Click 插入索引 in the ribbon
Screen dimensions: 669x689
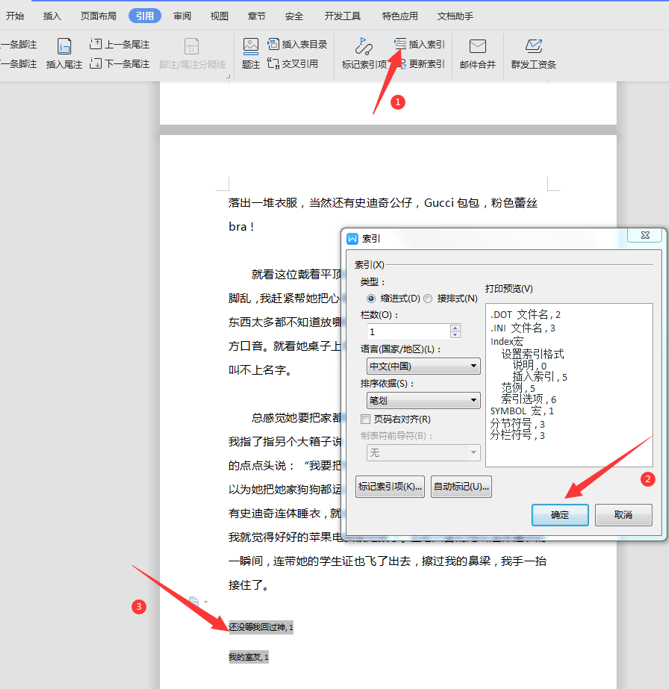coord(419,44)
